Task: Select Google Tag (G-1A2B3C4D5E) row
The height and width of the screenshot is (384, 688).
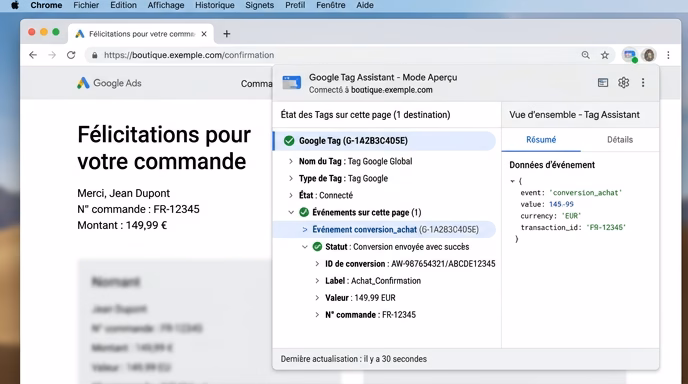Action: pyautogui.click(x=384, y=141)
